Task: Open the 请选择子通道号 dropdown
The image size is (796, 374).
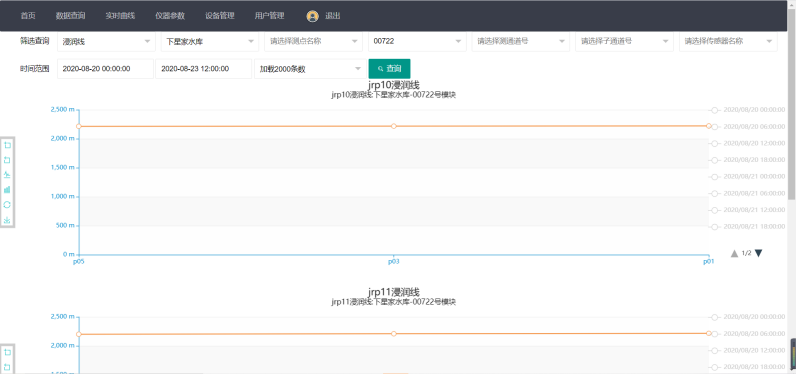Action: click(624, 42)
